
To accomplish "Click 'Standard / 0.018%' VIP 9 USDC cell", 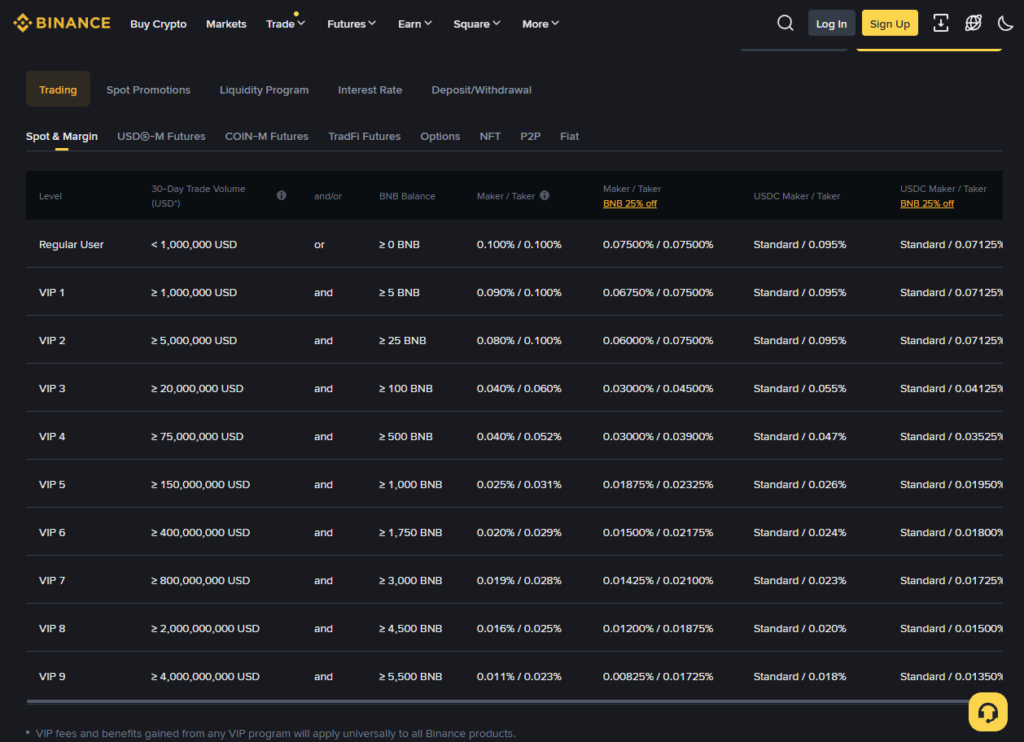I will coord(799,676).
